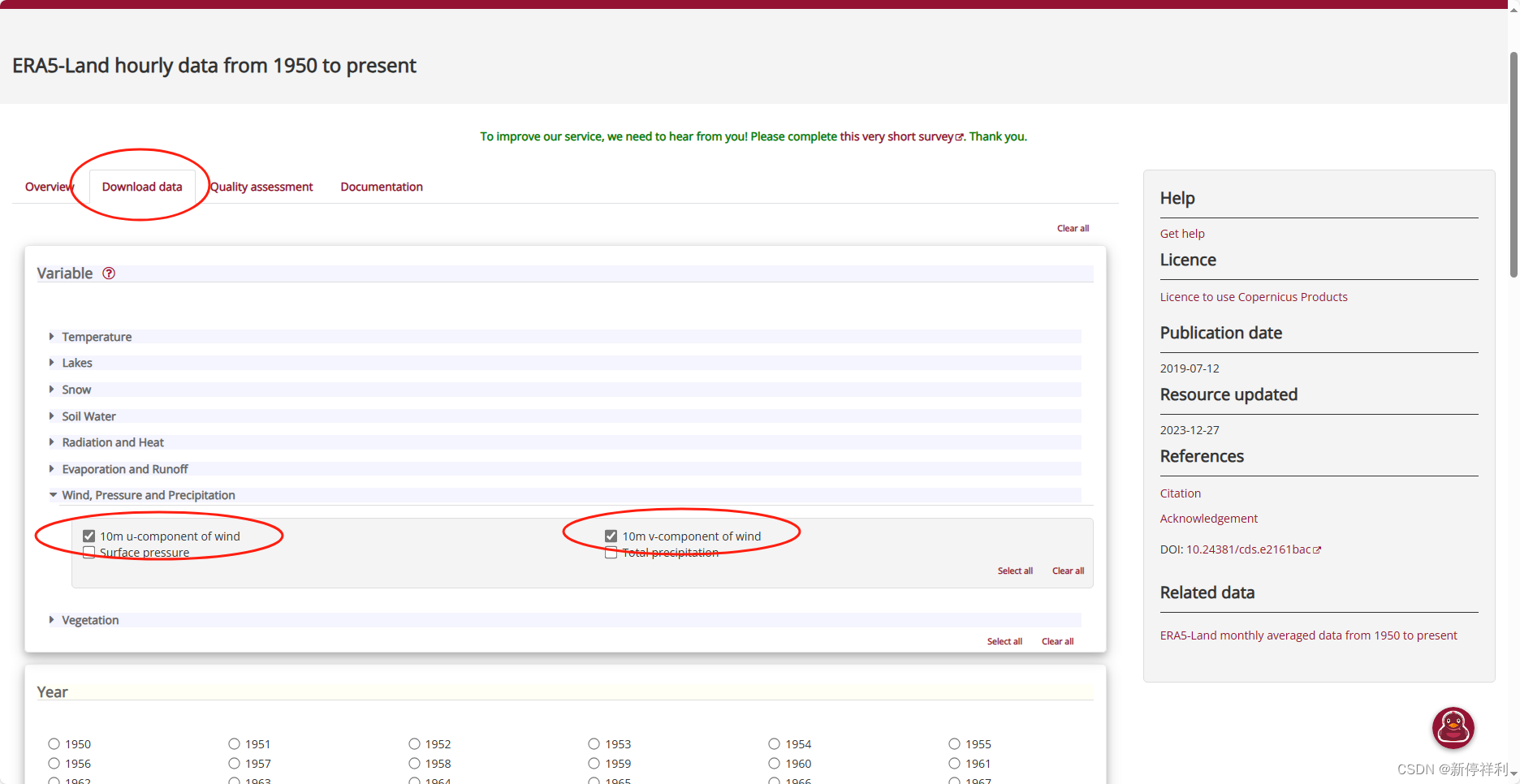1520x784 pixels.
Task: Click the top Clear all link above Variable
Action: pos(1073,229)
